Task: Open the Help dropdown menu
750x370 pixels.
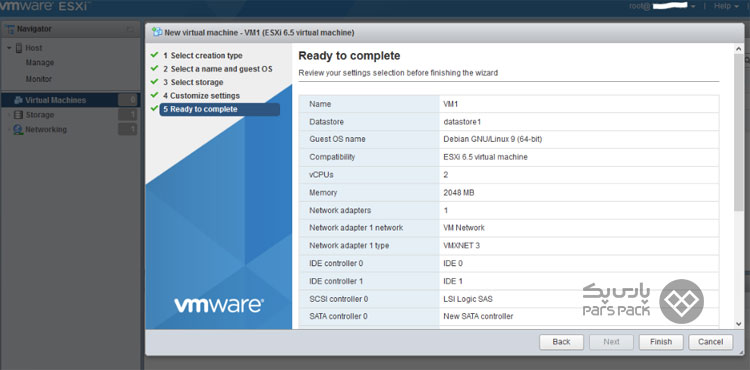Action: (x=726, y=6)
